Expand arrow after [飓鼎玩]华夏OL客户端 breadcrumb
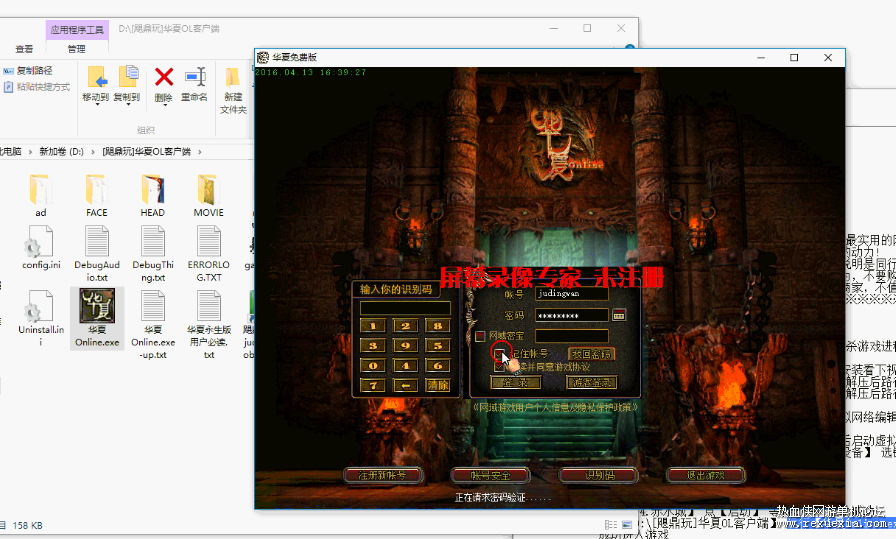Image resolution: width=896 pixels, height=539 pixels. [199, 151]
